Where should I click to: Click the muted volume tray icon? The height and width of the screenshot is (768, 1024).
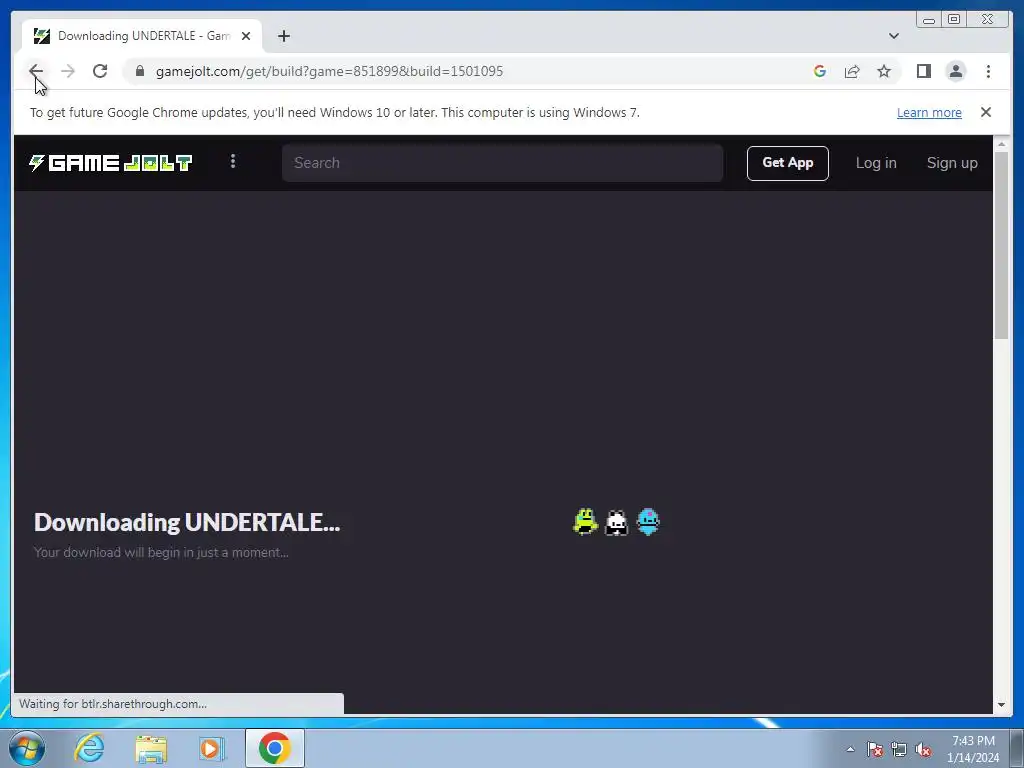tap(923, 749)
